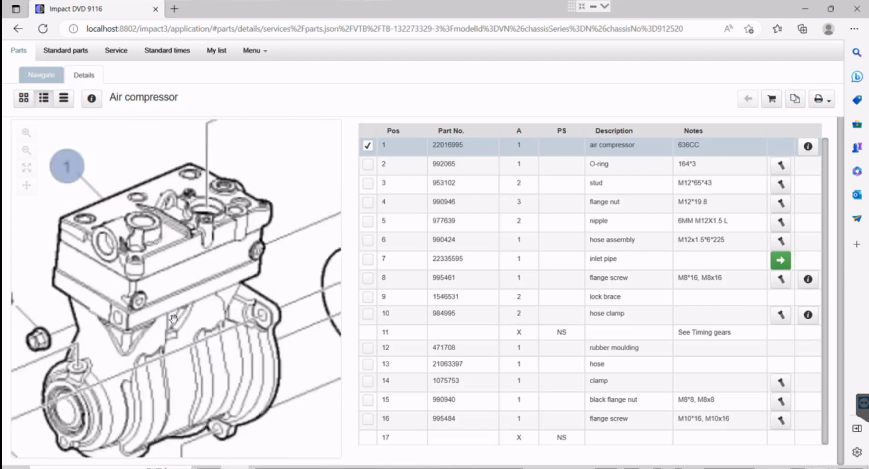Click the zoom out magnifier on diagram
The height and width of the screenshot is (469, 869).
pyautogui.click(x=27, y=150)
